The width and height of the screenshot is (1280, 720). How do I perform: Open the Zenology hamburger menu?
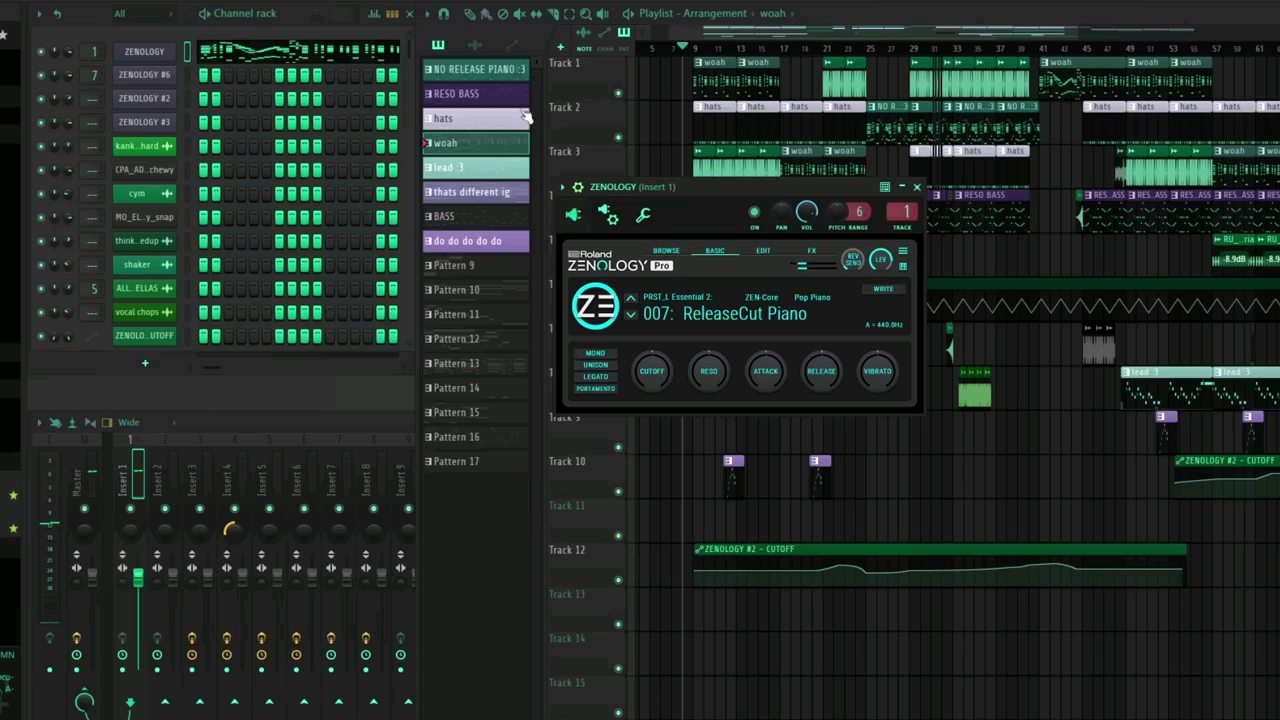coord(902,252)
